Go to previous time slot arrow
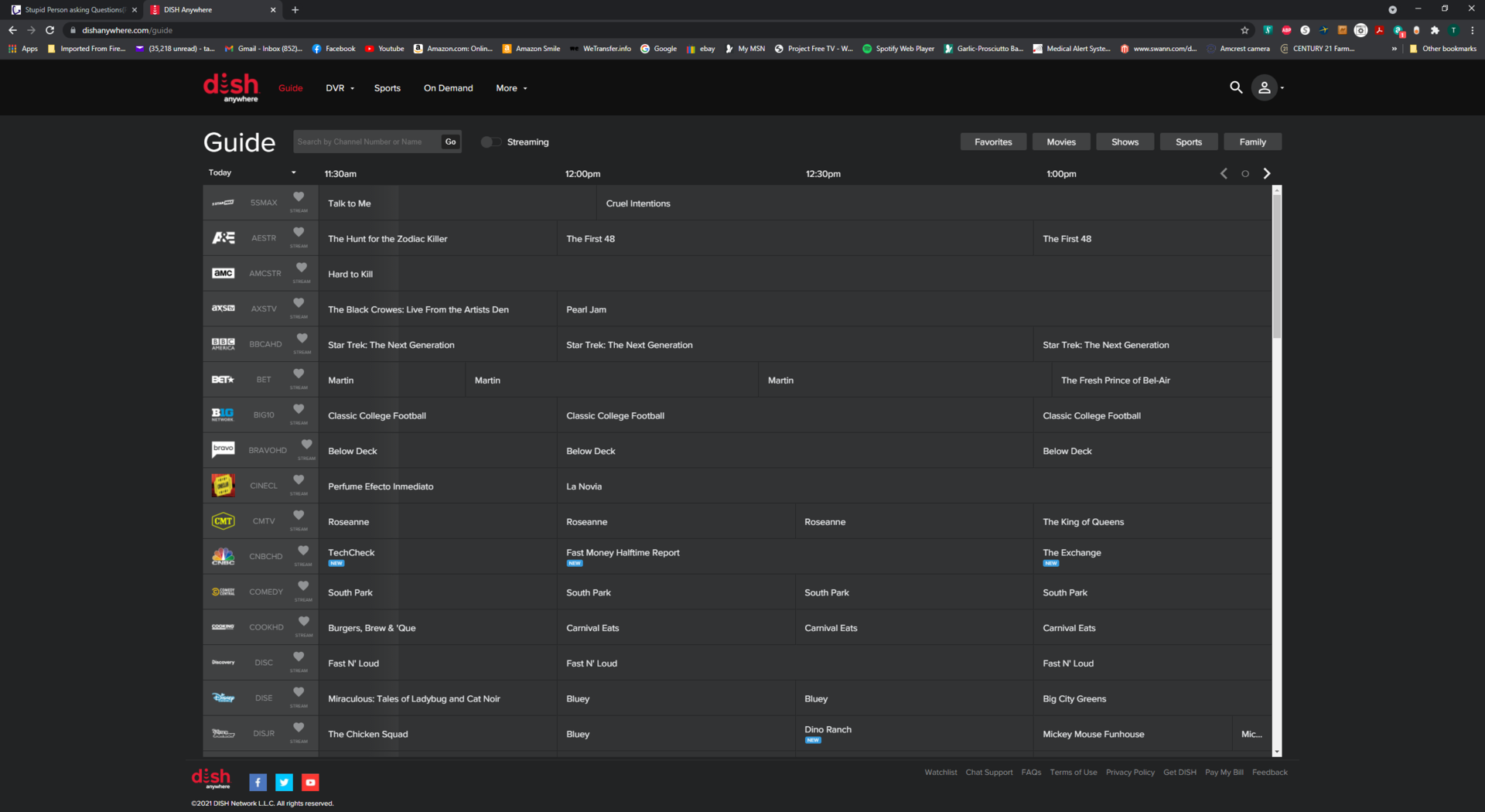Viewport: 1485px width, 812px height. point(1224,173)
